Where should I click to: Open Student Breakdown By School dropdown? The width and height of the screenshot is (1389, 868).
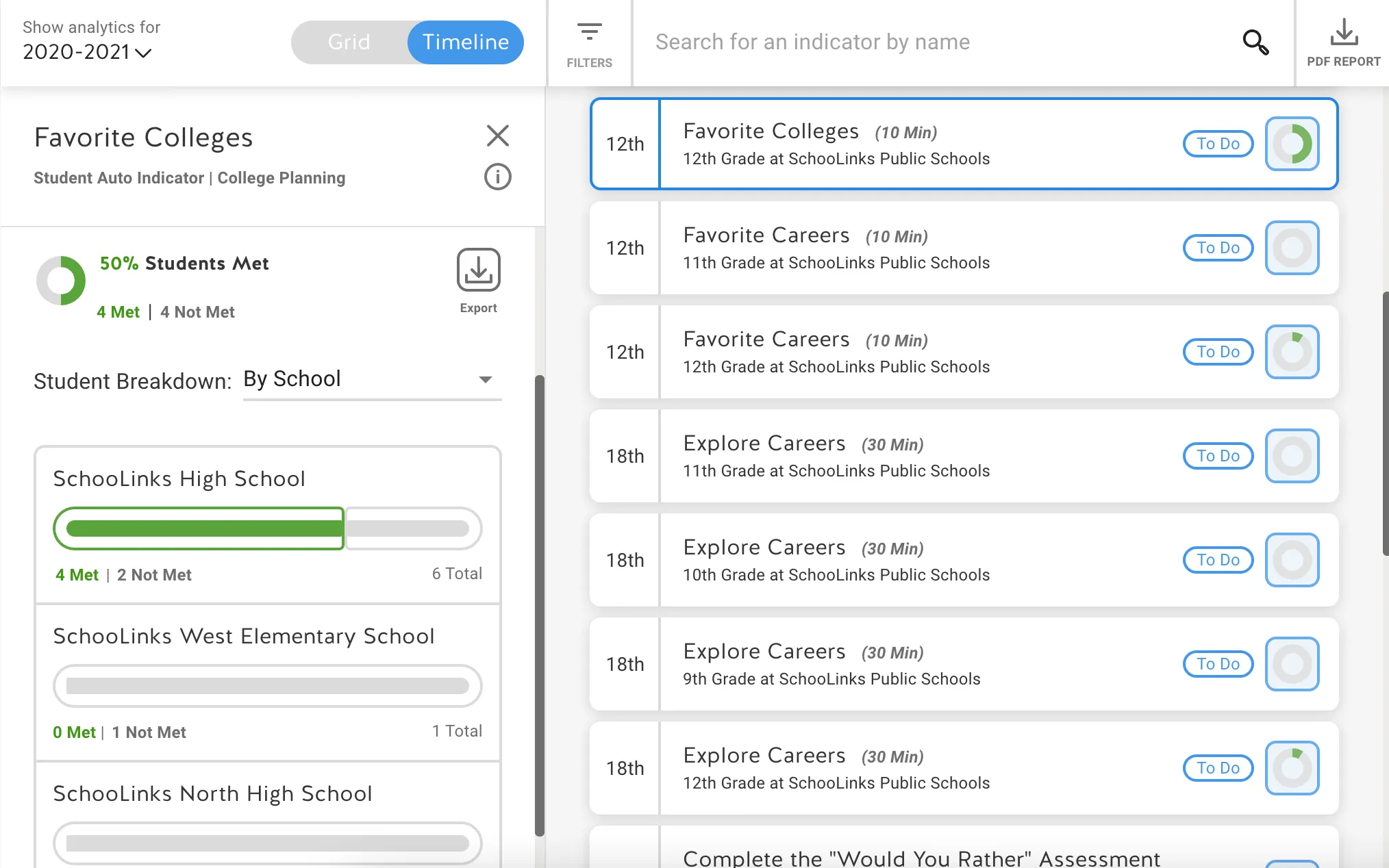pos(372,379)
